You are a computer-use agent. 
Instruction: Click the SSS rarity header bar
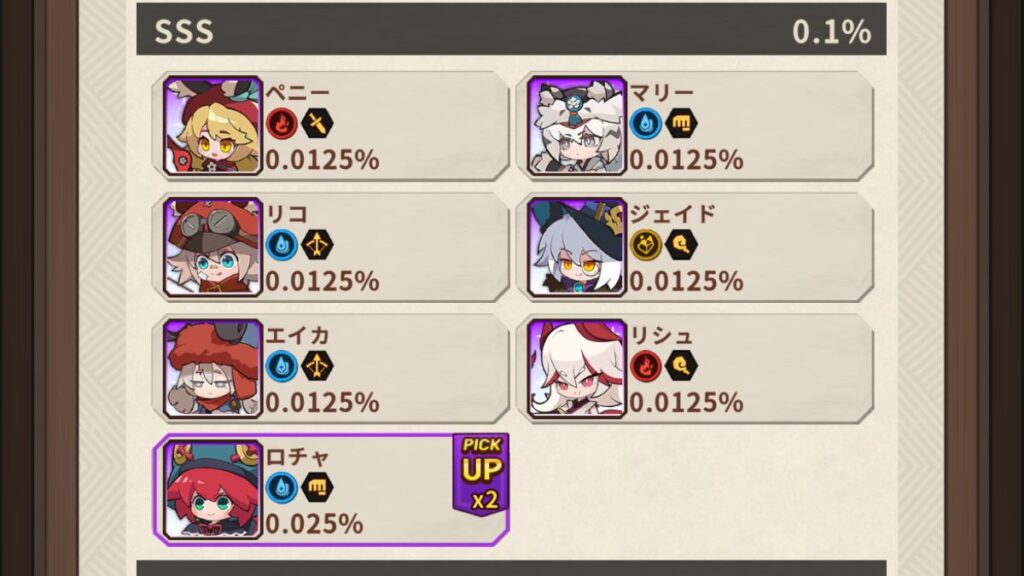pos(511,30)
